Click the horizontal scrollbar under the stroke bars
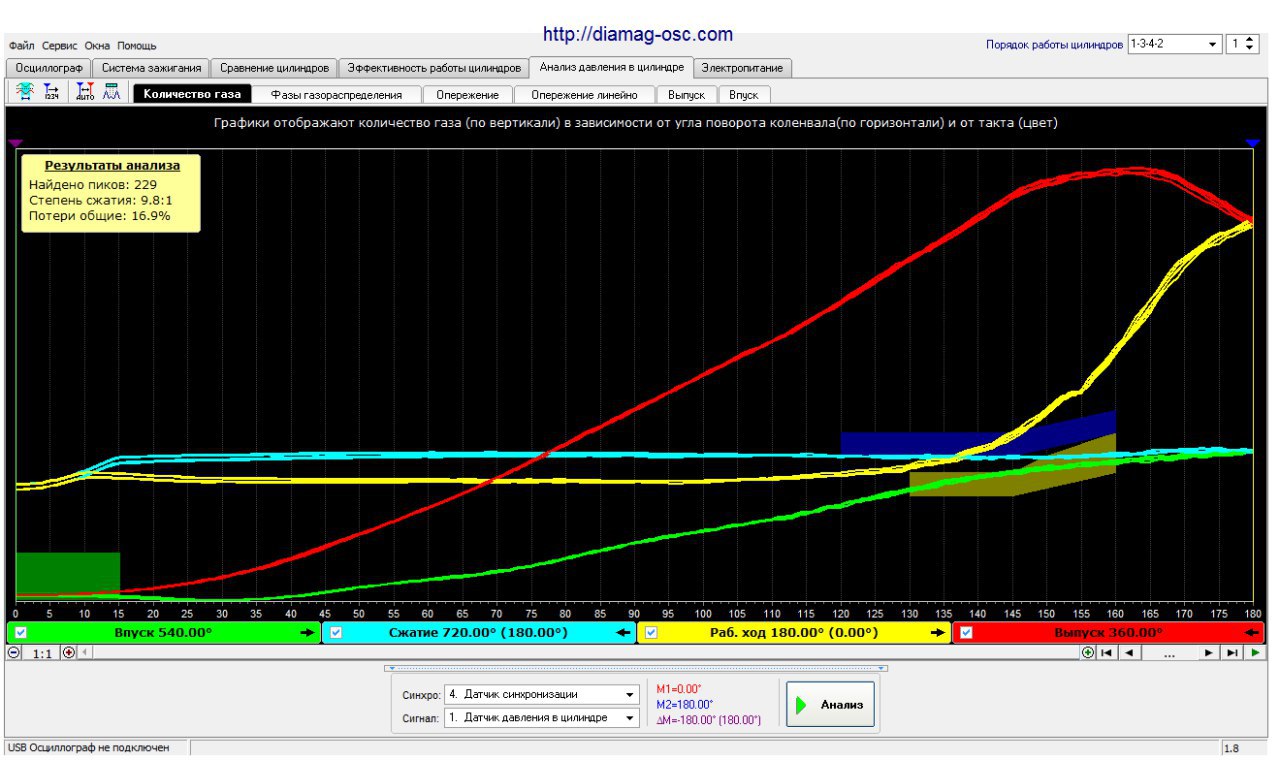The image size is (1280, 760). pos(580,652)
